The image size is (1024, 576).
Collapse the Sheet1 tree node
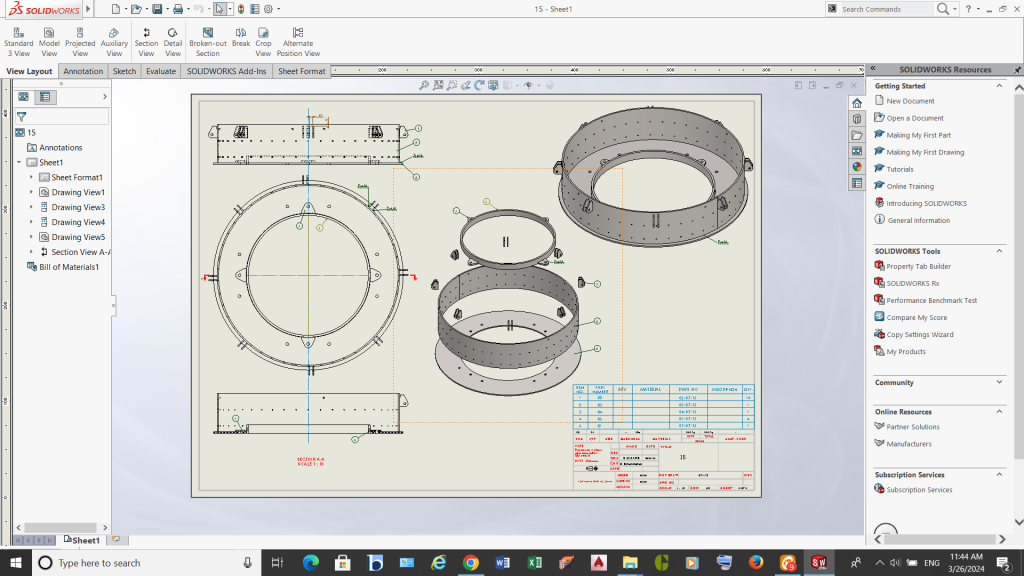tap(19, 162)
